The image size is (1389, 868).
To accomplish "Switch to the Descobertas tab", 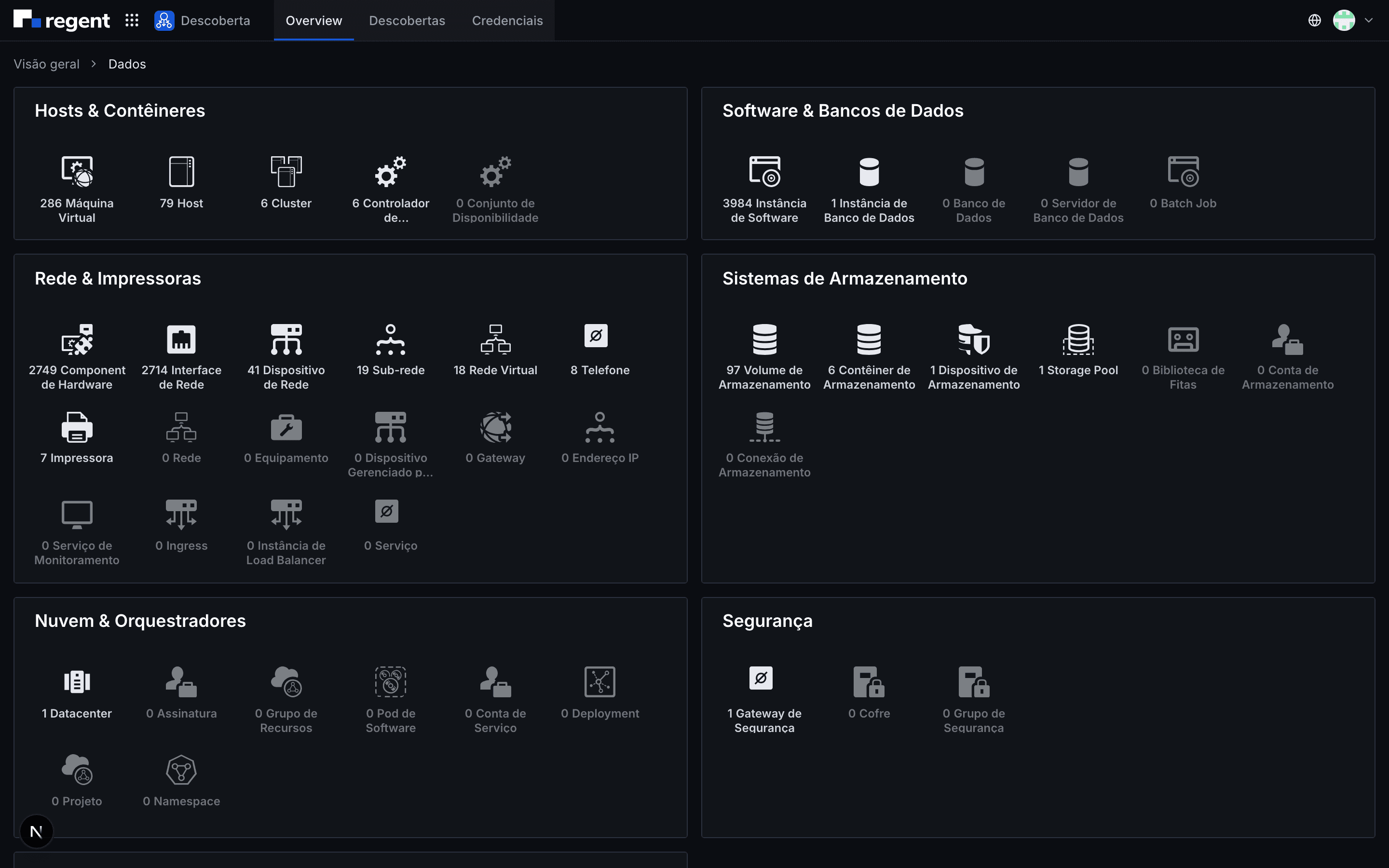I will click(x=407, y=21).
